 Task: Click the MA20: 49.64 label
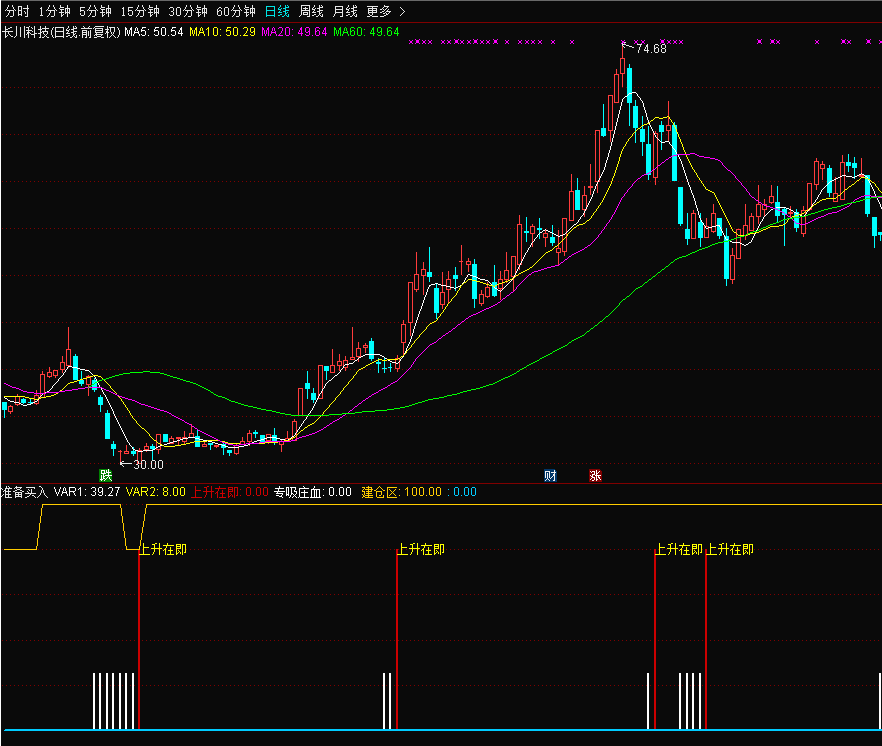(294, 32)
